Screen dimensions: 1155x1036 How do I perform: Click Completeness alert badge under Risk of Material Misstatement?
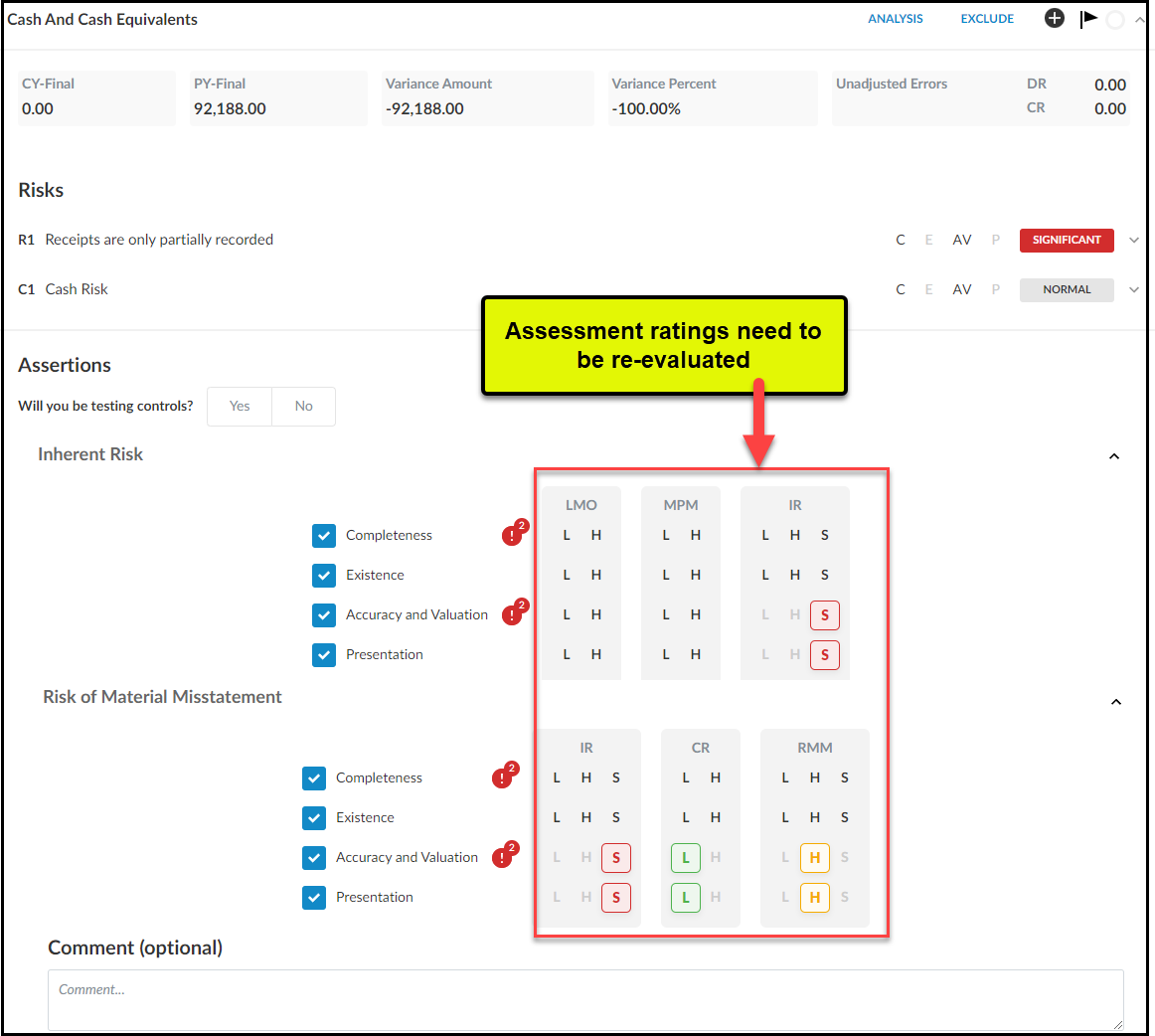[x=503, y=777]
